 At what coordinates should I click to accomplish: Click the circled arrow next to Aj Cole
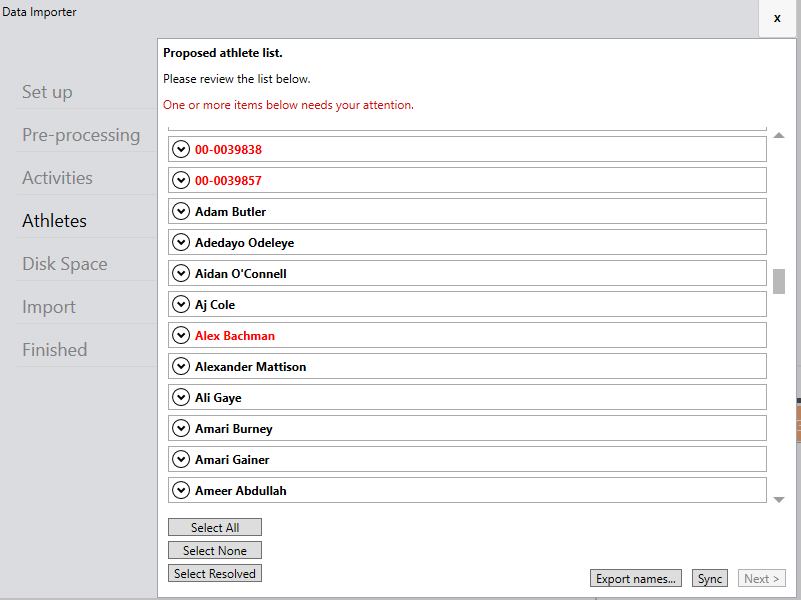181,304
